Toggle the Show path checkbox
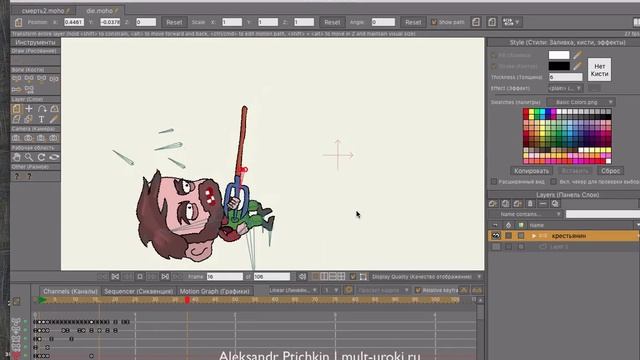The width and height of the screenshot is (640, 360). [x=434, y=22]
